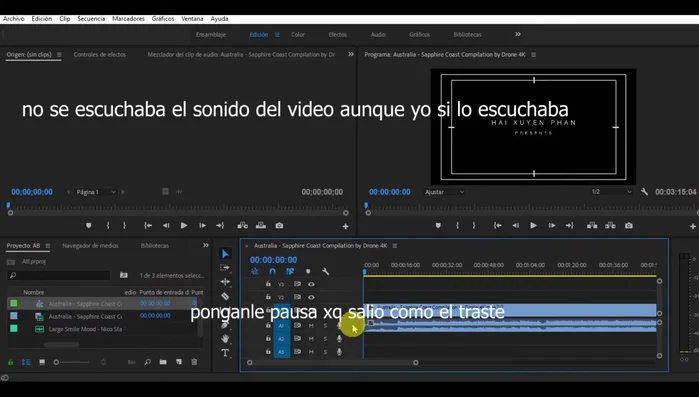Play the Program monitor sequence
Image resolution: width=699 pixels, height=397 pixels.
pos(533,225)
